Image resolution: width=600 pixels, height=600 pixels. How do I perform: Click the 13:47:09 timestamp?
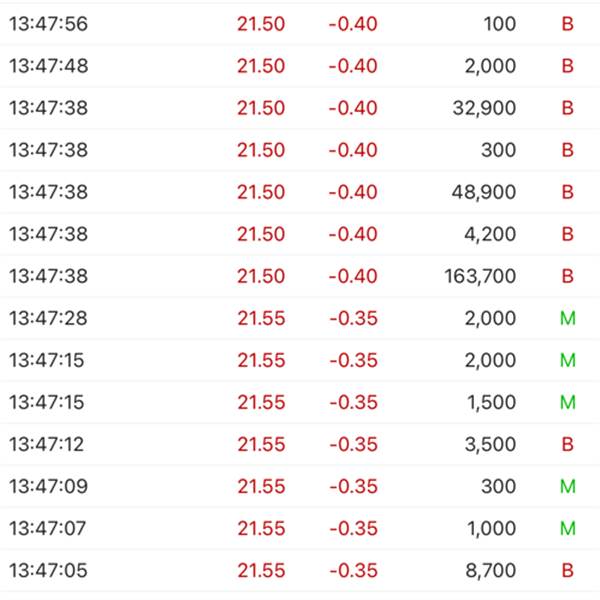(48, 486)
